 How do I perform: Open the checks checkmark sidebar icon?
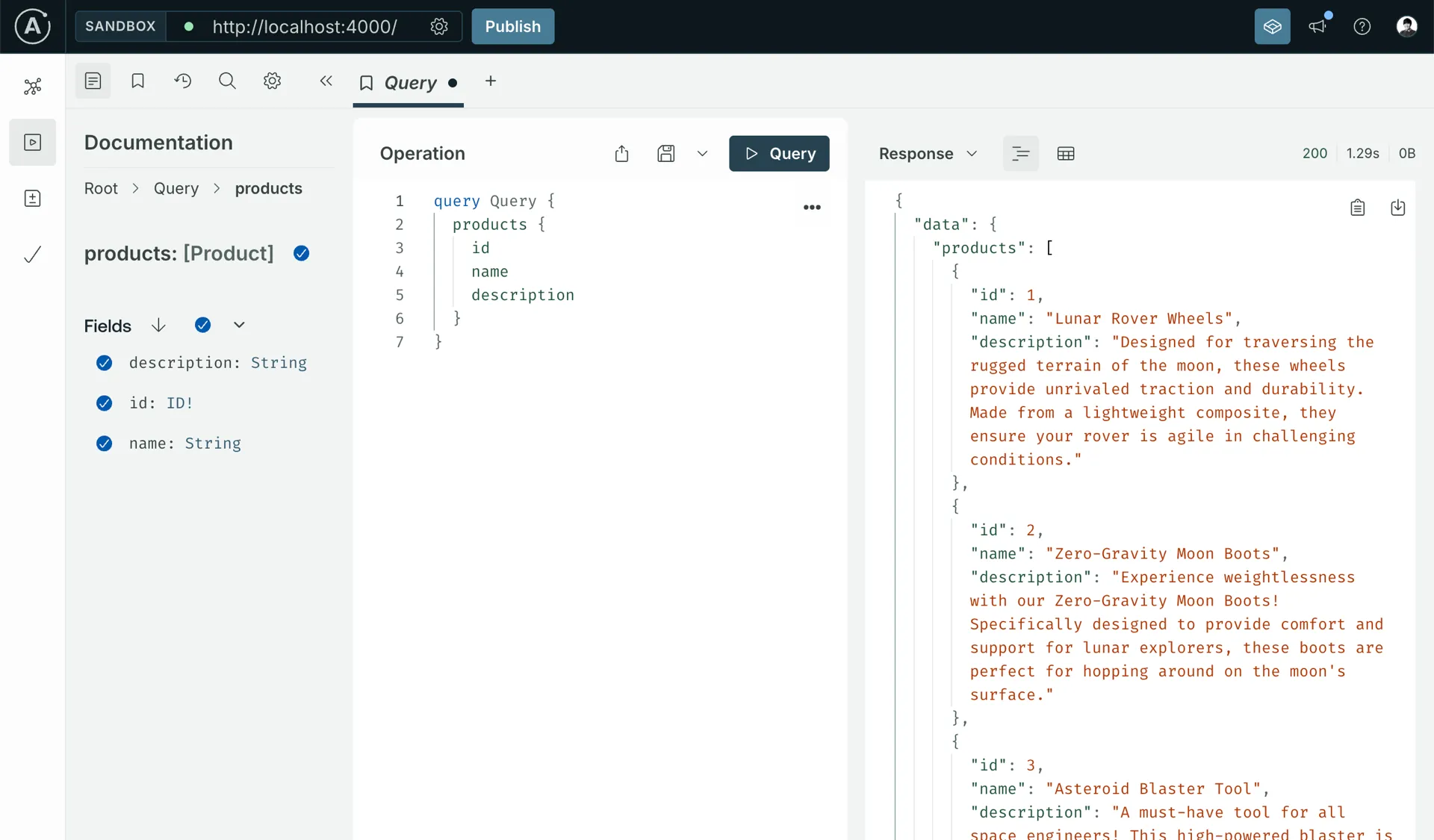[32, 255]
